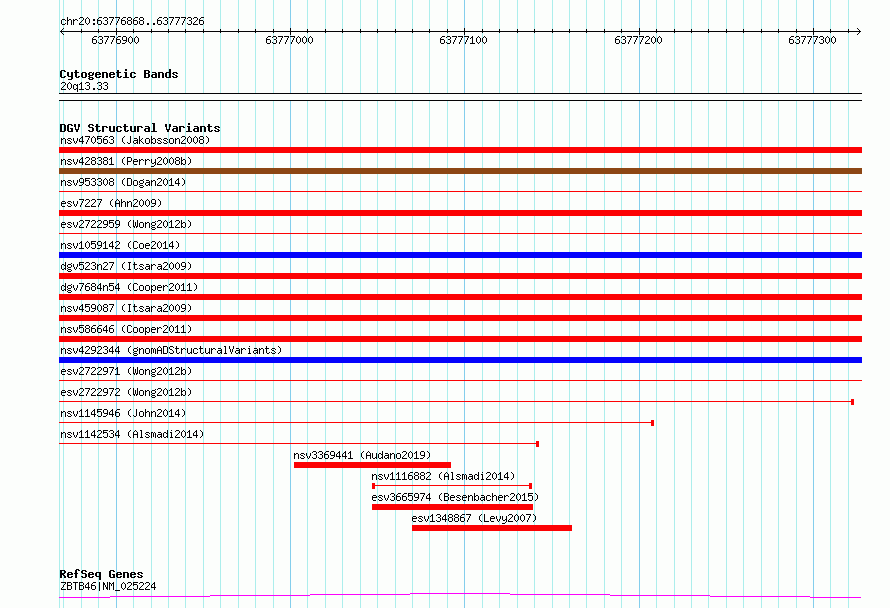Click the thin line for nsv1116882
Viewport: 890px width, 608px height.
452,486
